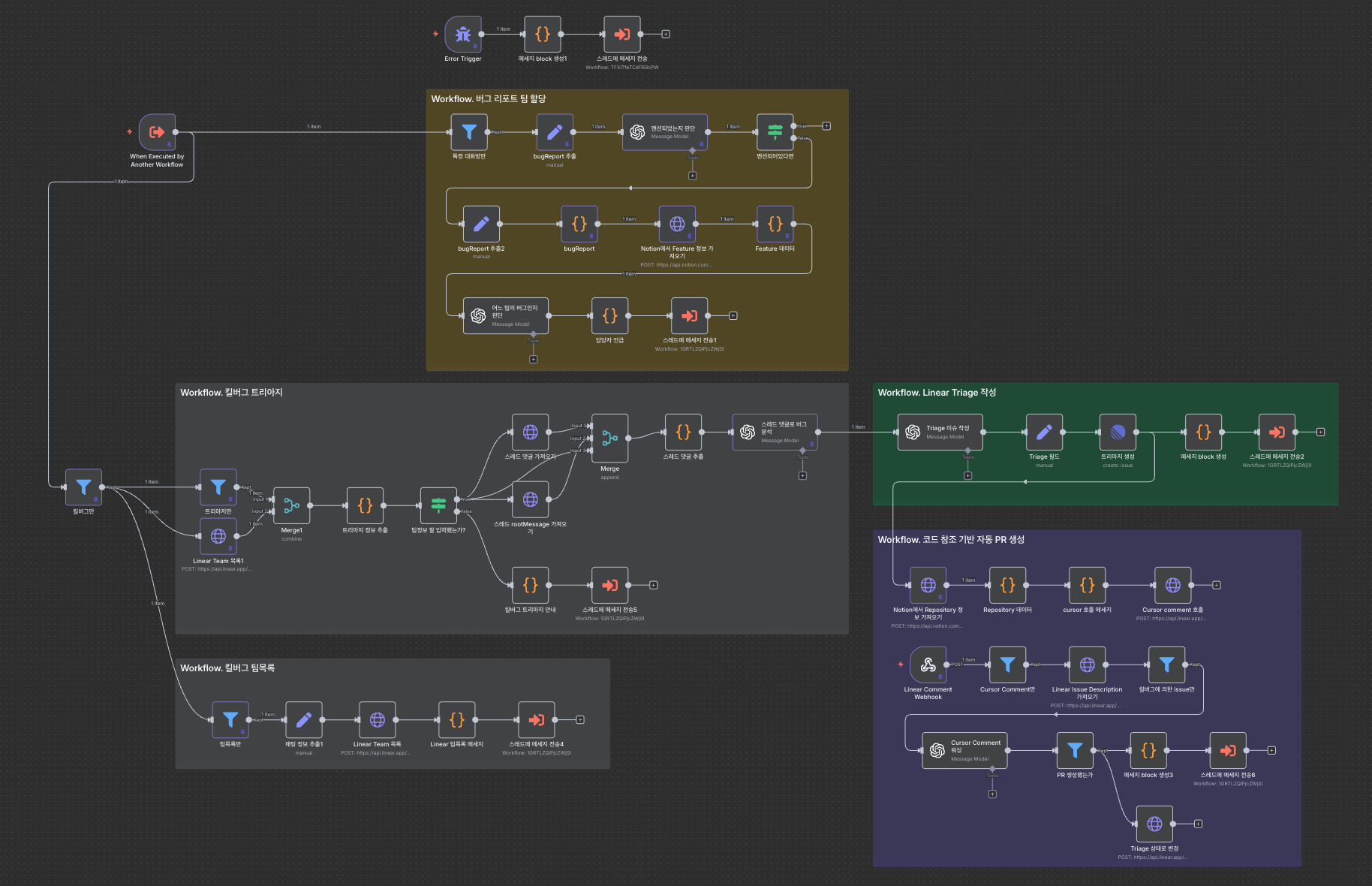The image size is (1372, 886).
Task: Select the 'Workflow. 코드 참조 기반 자동 PR 생성' title
Action: 951,540
